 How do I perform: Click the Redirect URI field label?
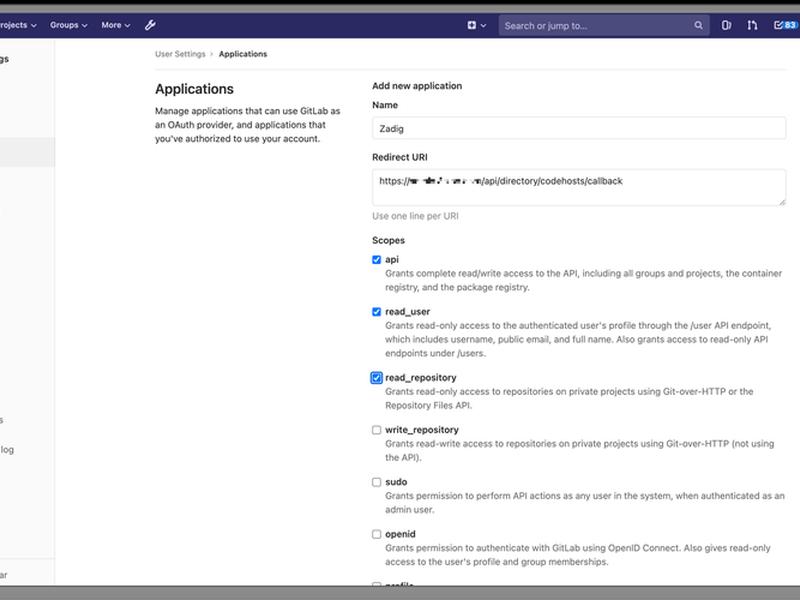[x=400, y=158]
